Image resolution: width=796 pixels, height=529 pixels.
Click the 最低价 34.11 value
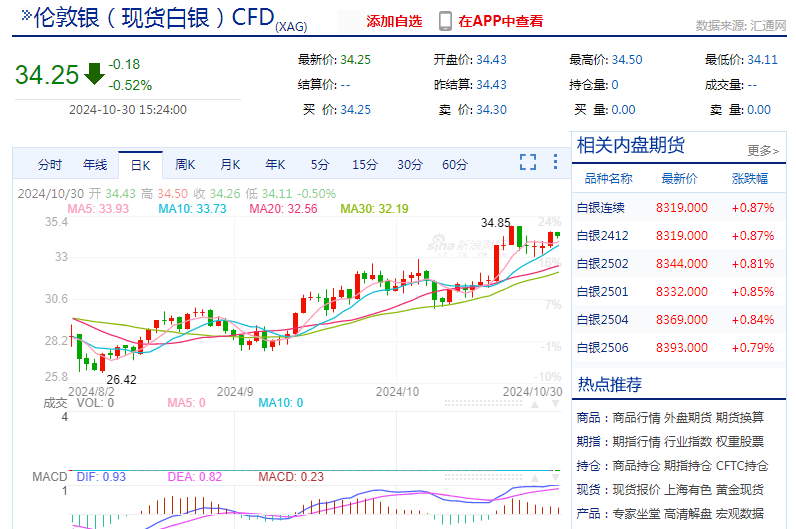coord(762,60)
